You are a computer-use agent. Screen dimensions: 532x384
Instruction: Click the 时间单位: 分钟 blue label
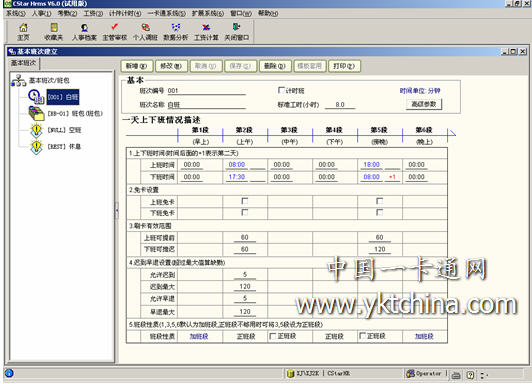(x=420, y=91)
